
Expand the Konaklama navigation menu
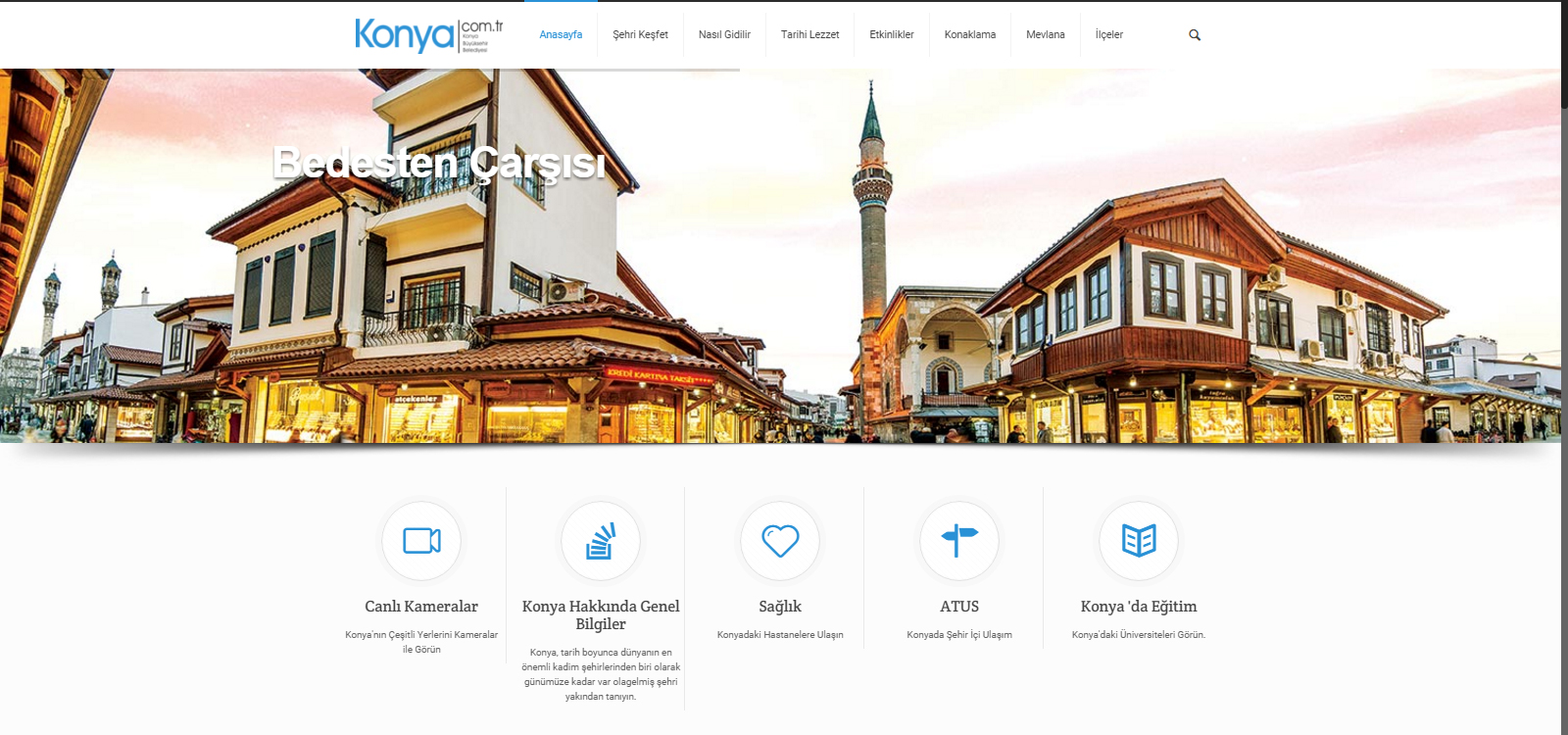(x=969, y=35)
